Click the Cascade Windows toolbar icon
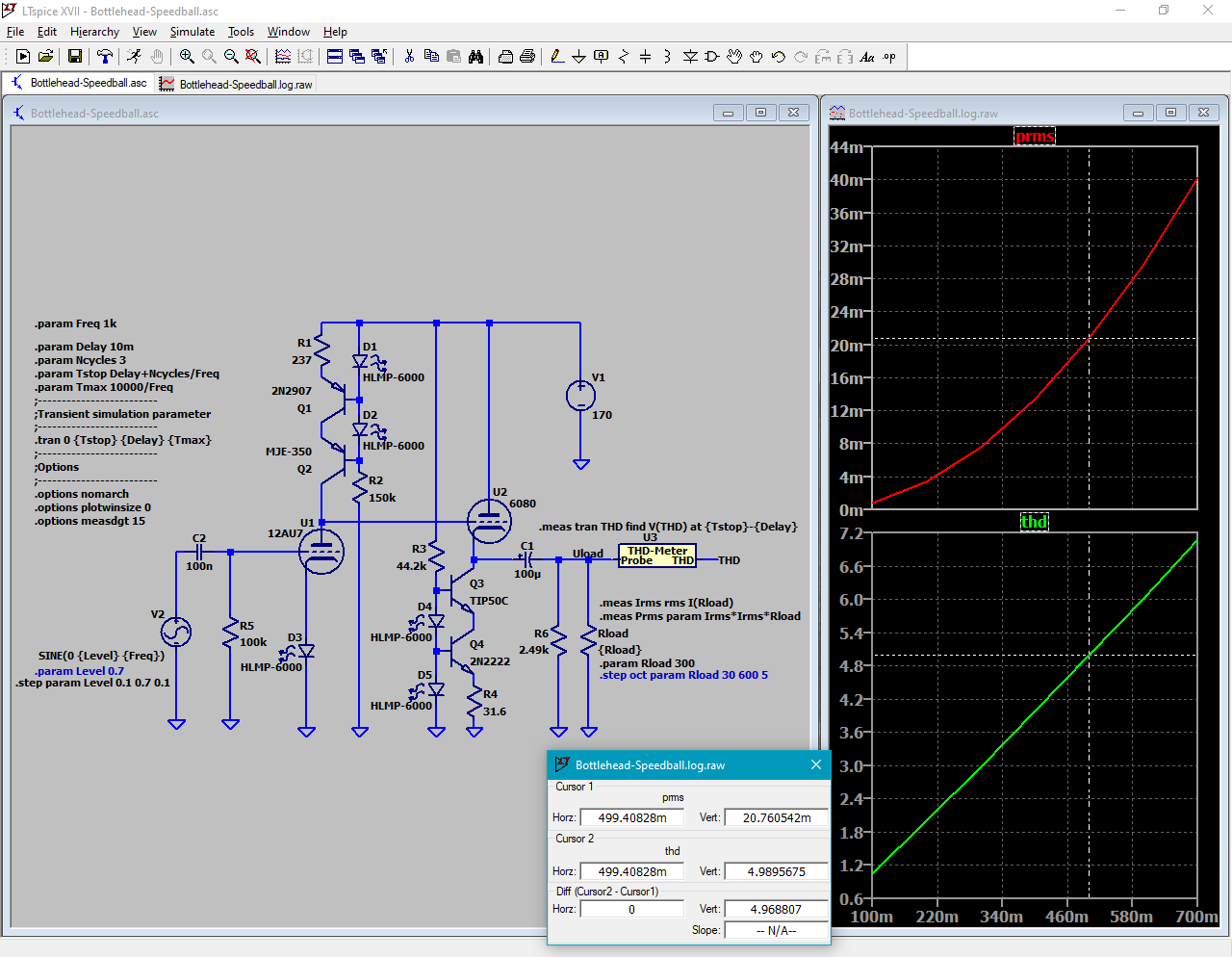 (357, 57)
